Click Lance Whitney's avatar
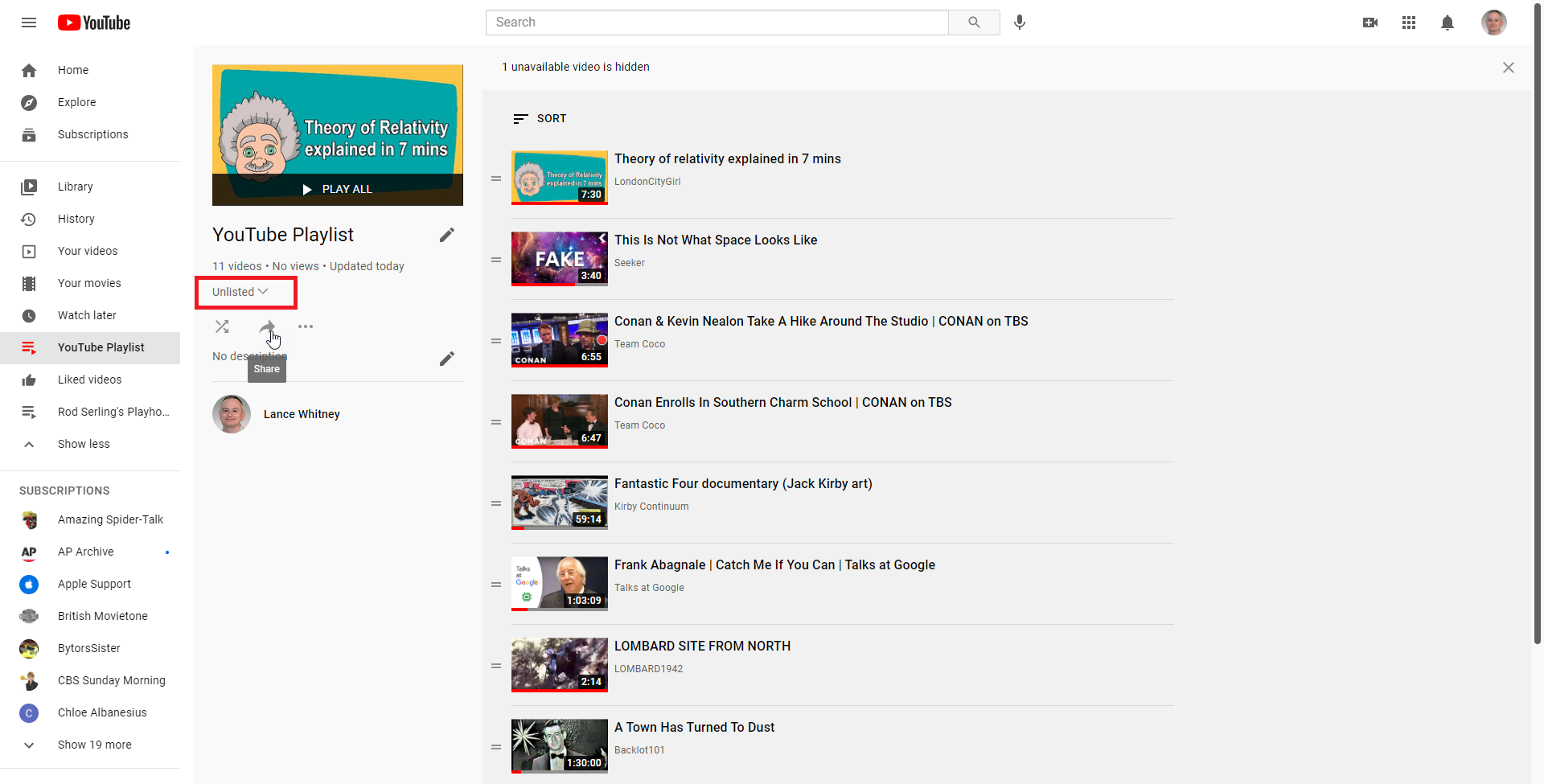Screen dimensions: 1544x784 tap(232, 414)
